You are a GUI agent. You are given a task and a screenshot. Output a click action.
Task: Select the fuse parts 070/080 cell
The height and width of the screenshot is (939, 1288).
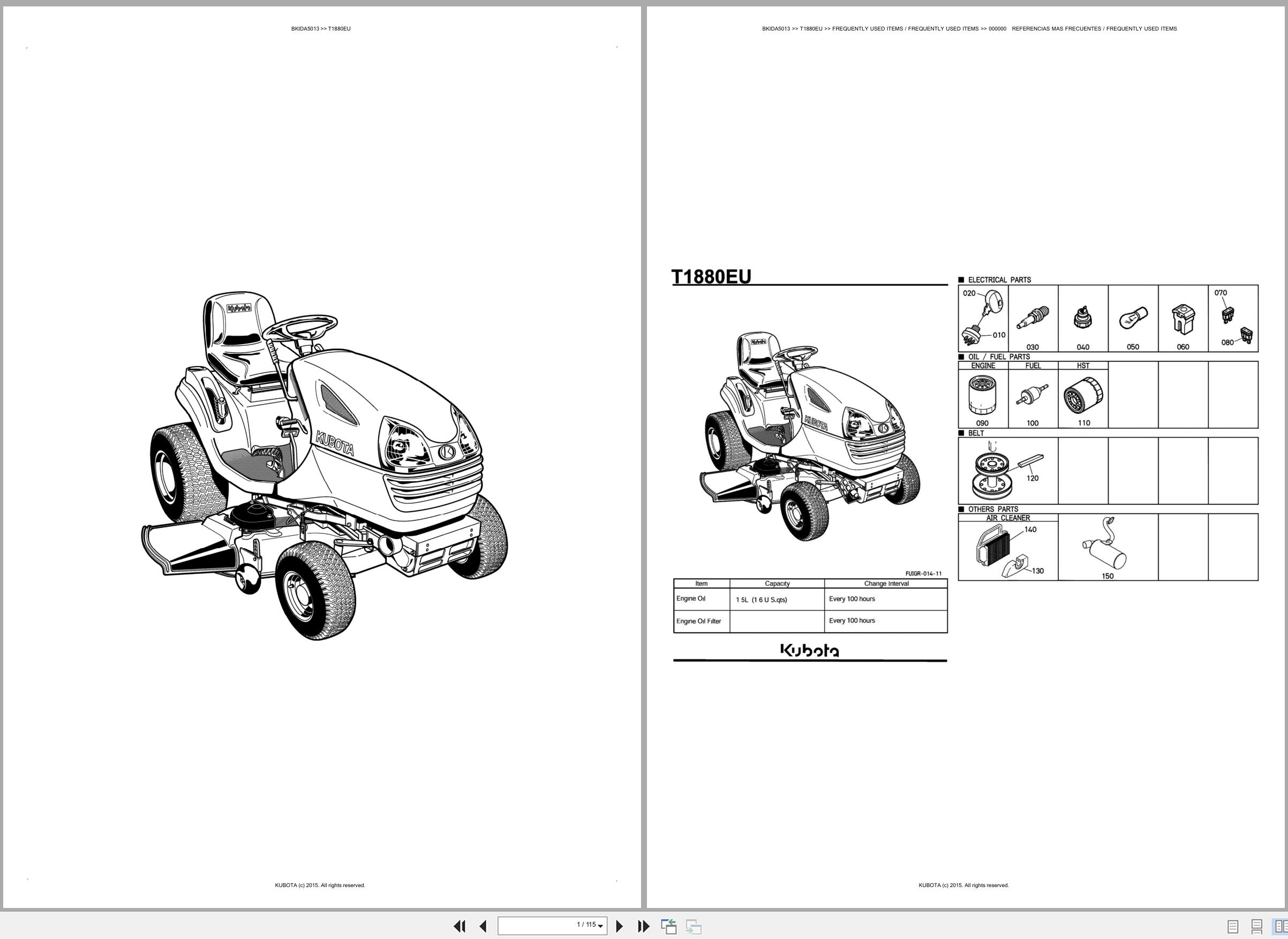coord(1233,319)
